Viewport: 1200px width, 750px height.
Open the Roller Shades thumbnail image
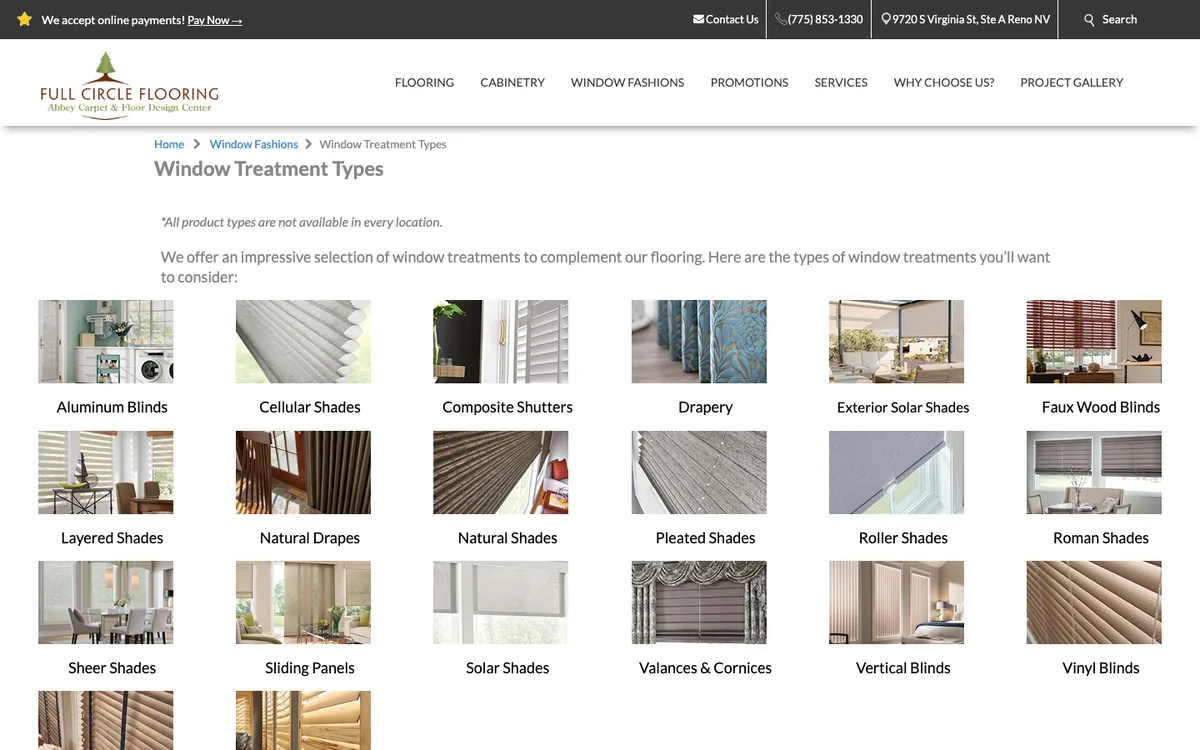897,472
